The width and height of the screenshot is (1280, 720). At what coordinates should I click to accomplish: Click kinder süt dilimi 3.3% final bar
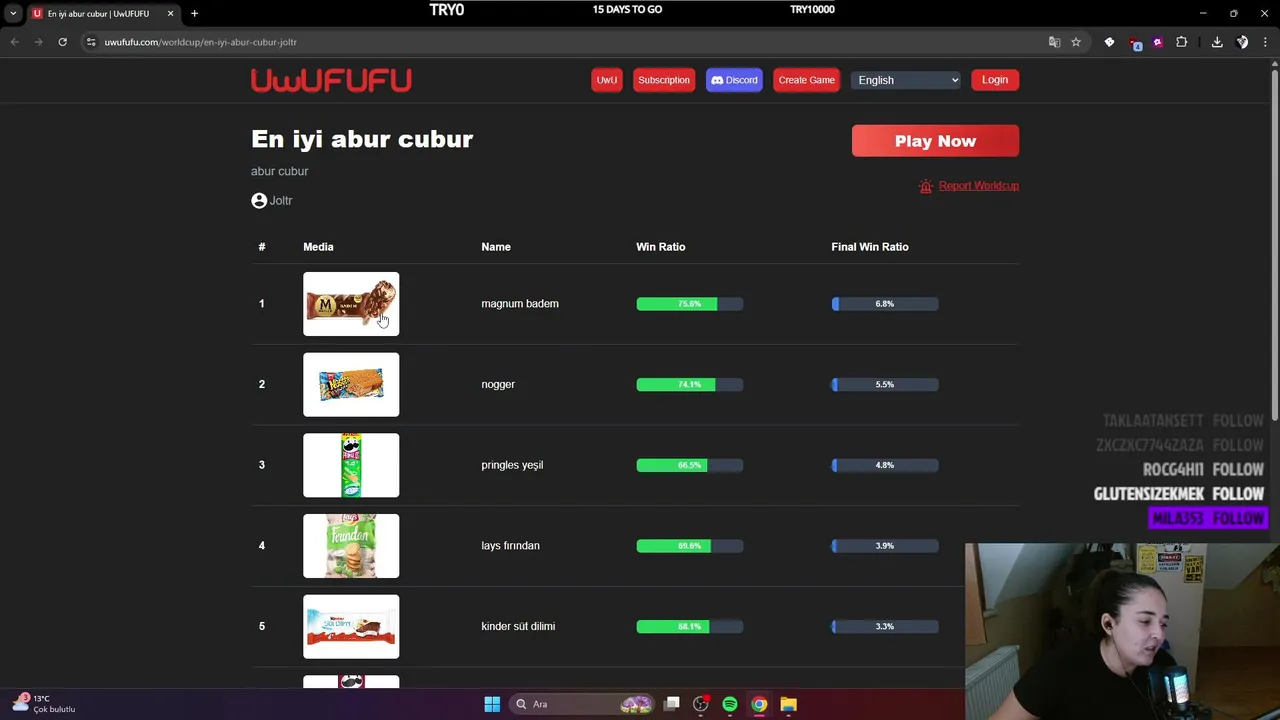pos(885,626)
